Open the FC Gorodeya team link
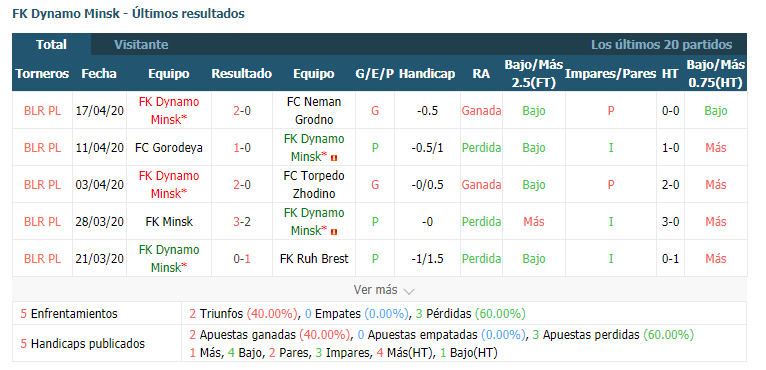This screenshot has height=370, width=766. [x=169, y=148]
